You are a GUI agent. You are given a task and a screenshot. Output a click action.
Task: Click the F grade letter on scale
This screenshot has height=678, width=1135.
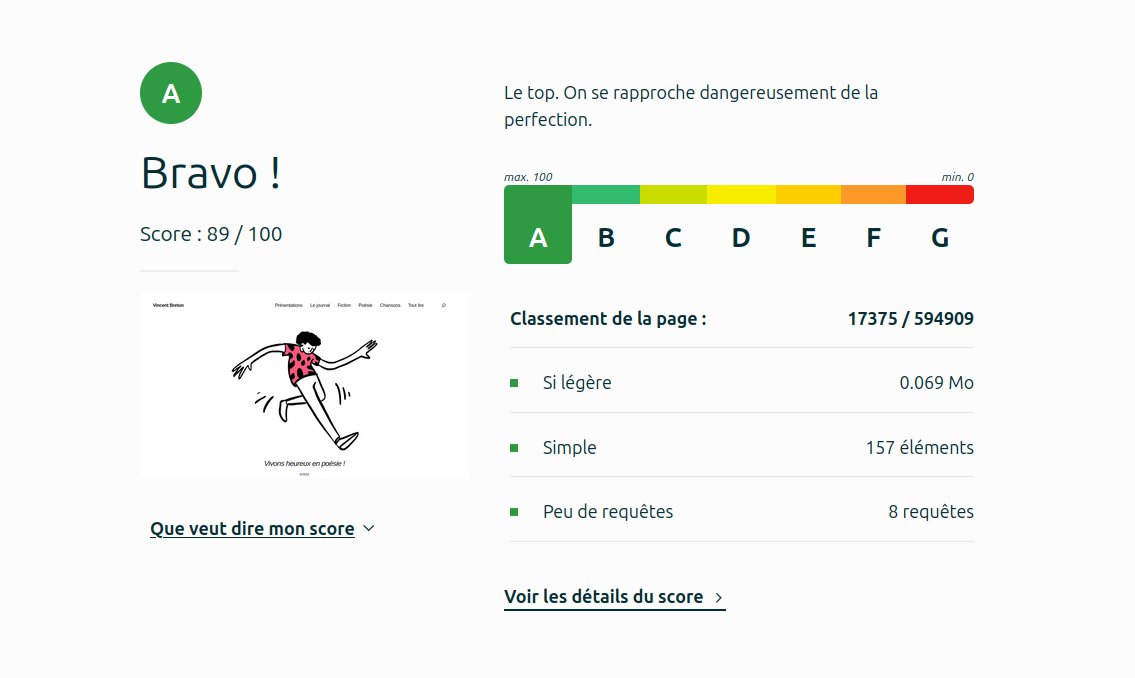point(874,238)
